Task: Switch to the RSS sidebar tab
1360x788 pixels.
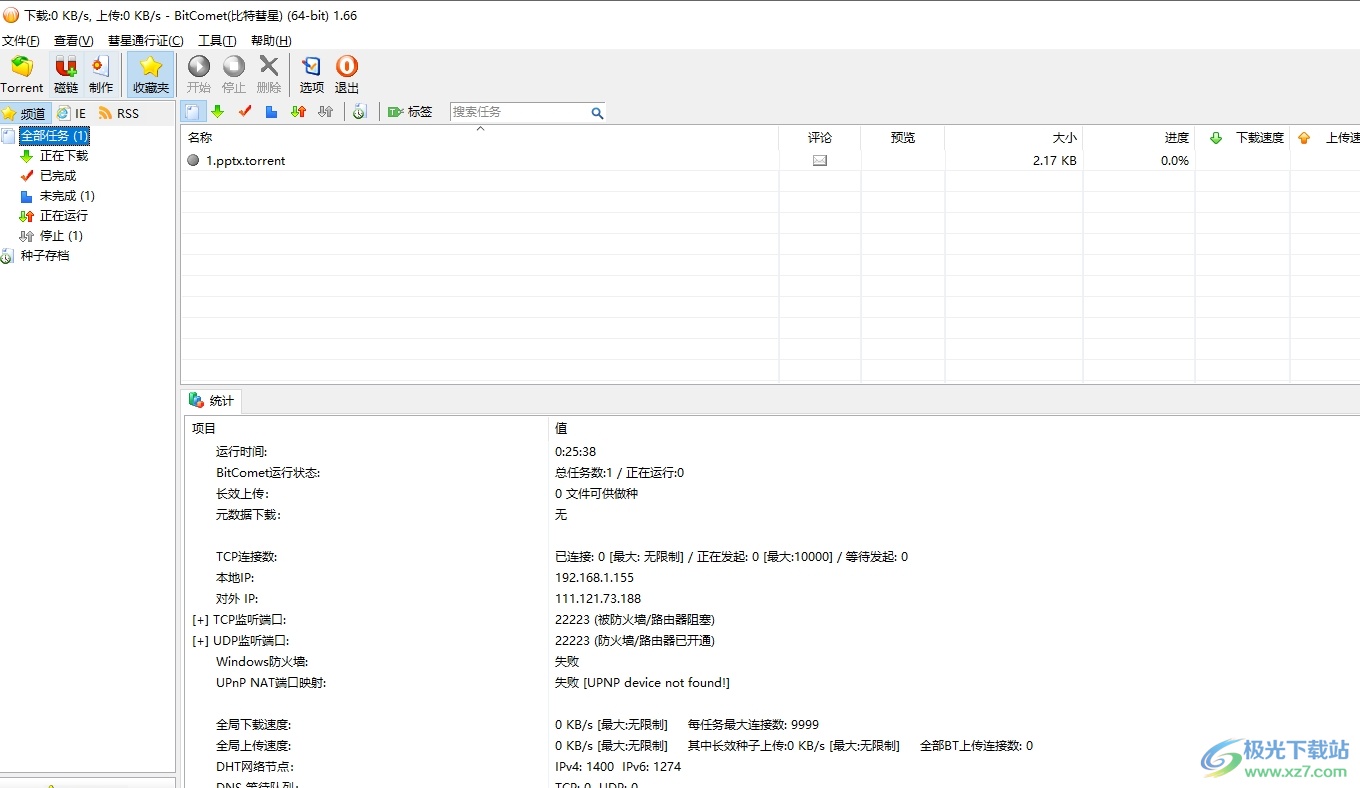Action: (x=119, y=113)
